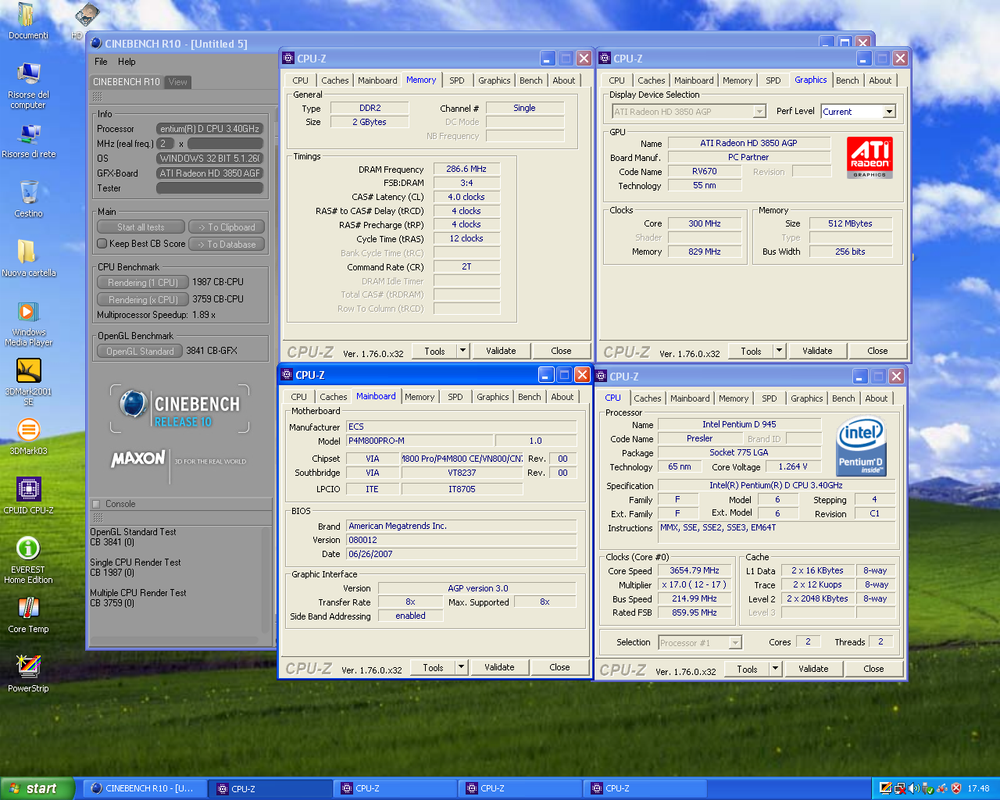Click Cinebench title bar sphere icon

[96, 43]
